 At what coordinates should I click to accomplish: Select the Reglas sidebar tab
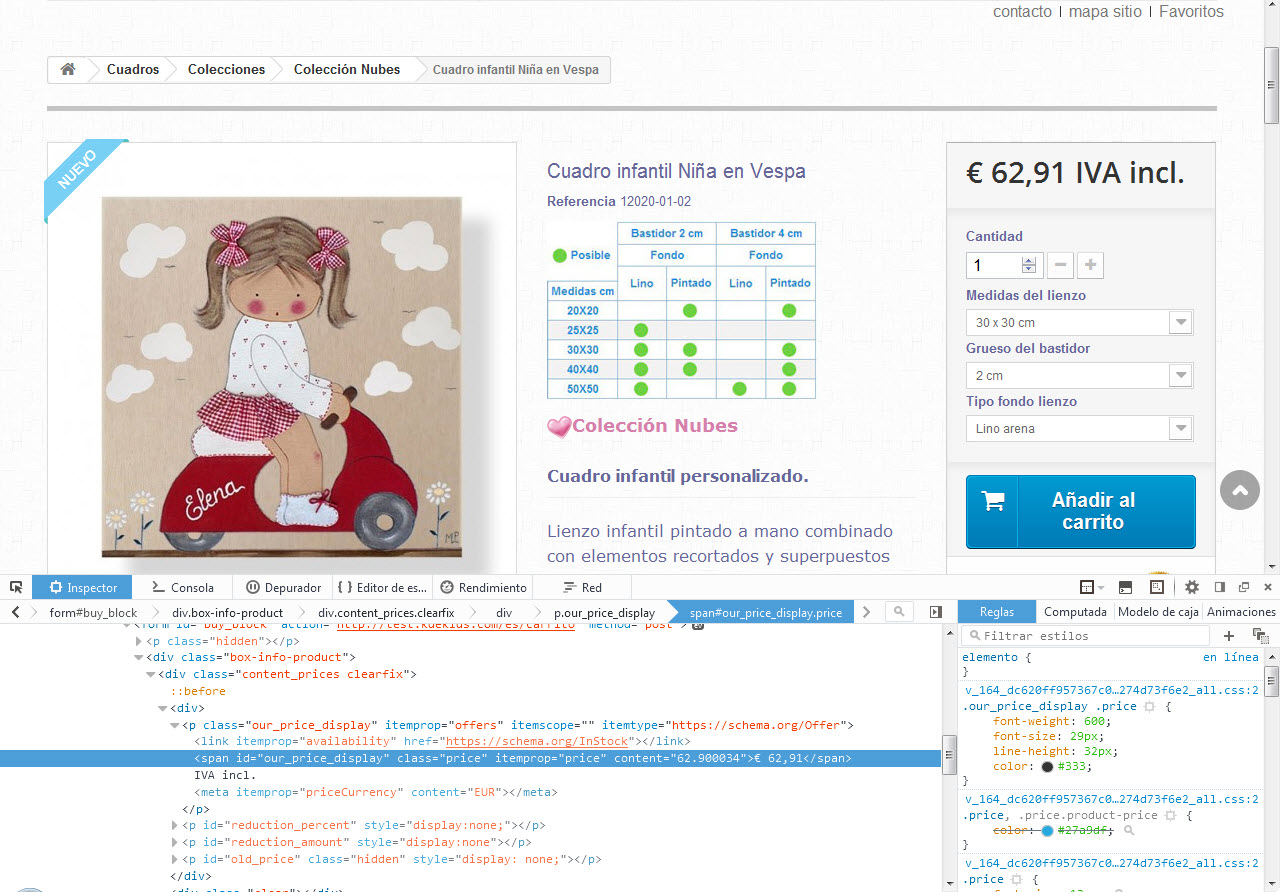coord(997,612)
